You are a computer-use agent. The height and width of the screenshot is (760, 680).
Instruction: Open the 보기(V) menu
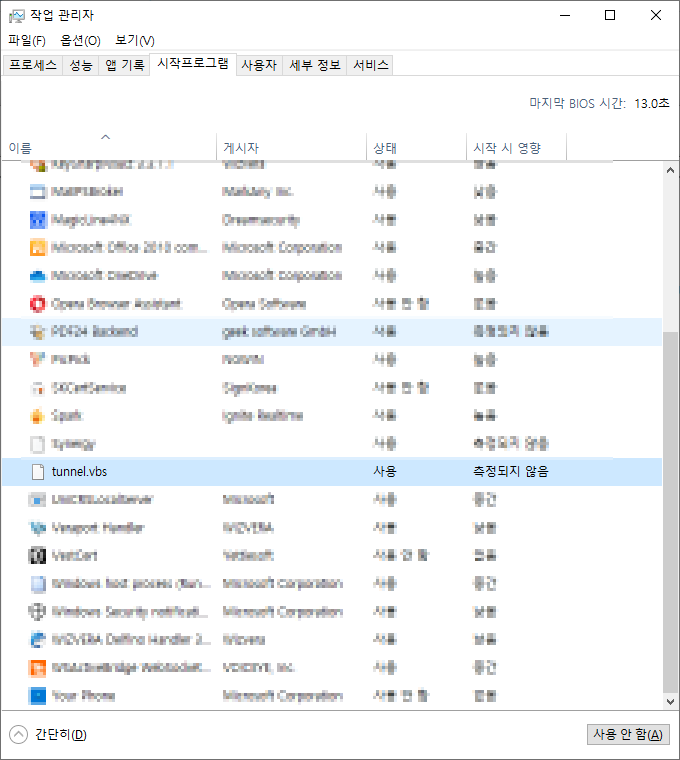pyautogui.click(x=135, y=40)
